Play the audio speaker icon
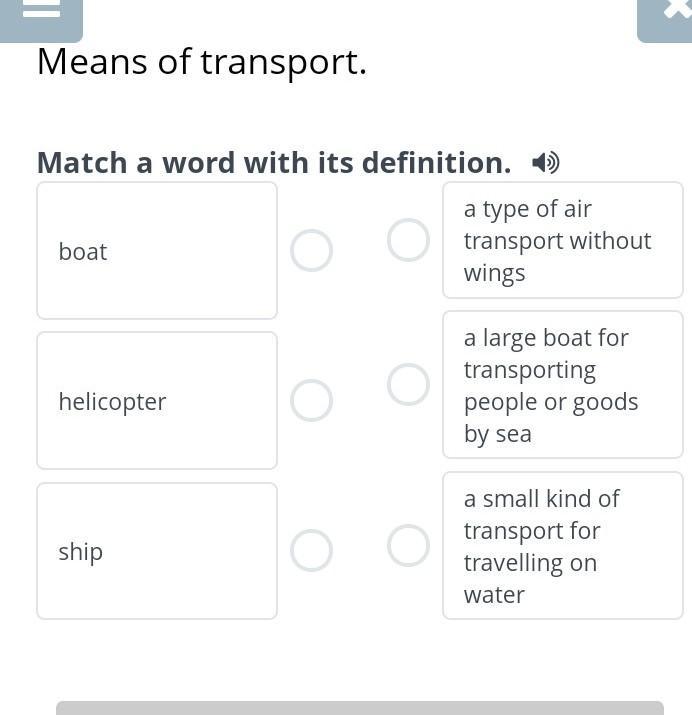 point(546,163)
